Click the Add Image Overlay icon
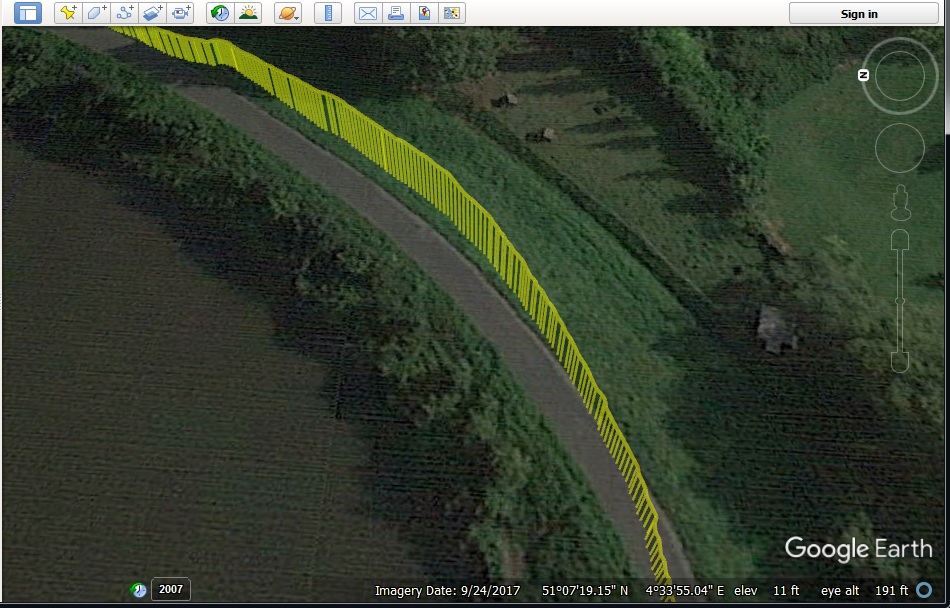Viewport: 950px width, 608px height. click(x=153, y=13)
